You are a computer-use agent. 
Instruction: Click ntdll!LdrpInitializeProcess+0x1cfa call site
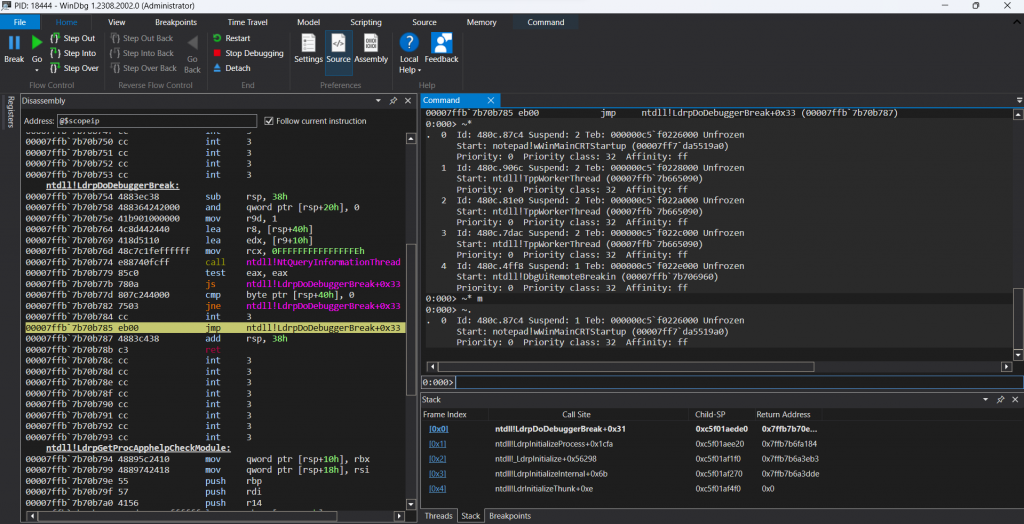click(x=554, y=444)
